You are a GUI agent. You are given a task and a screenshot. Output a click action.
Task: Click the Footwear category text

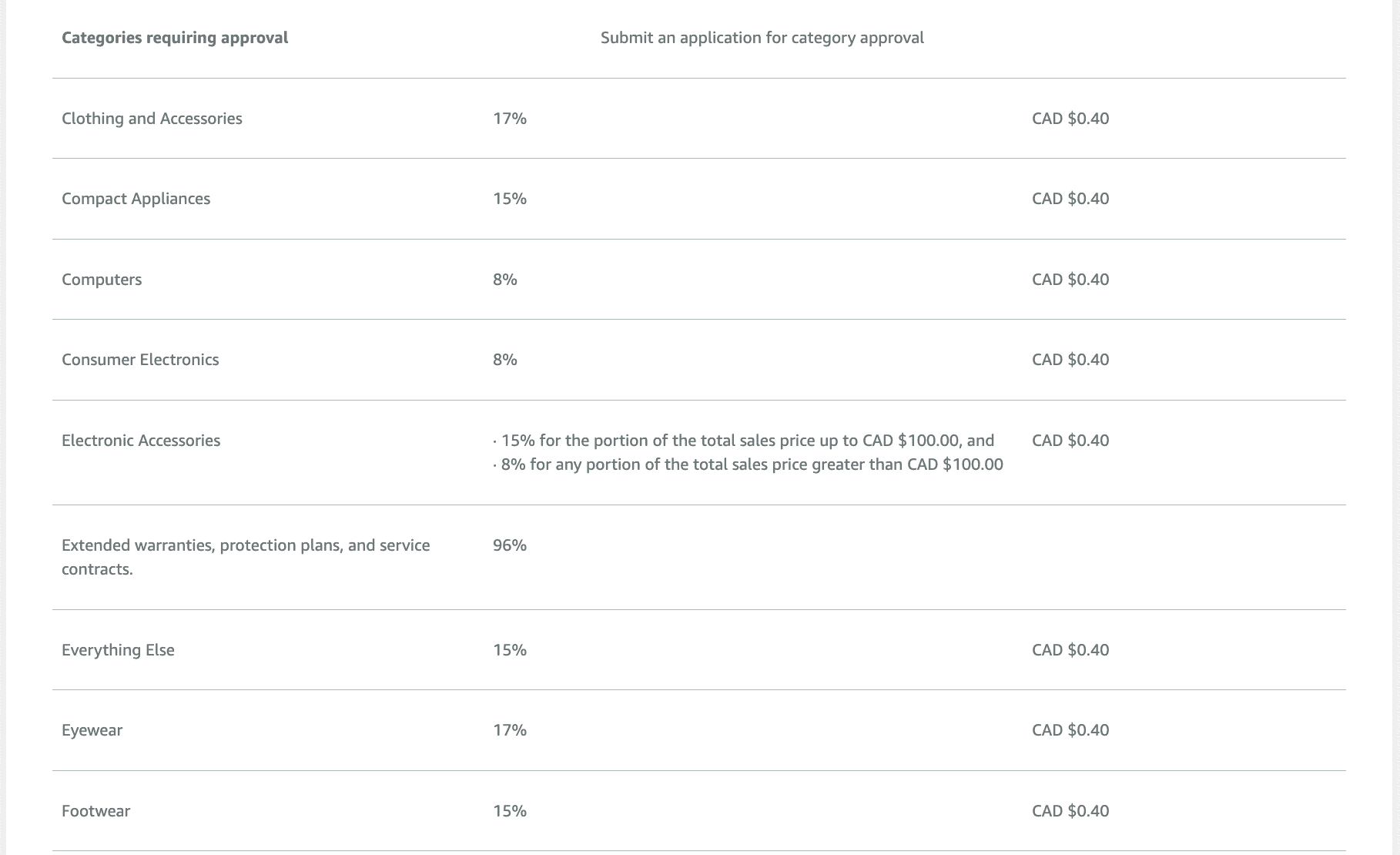(95, 811)
